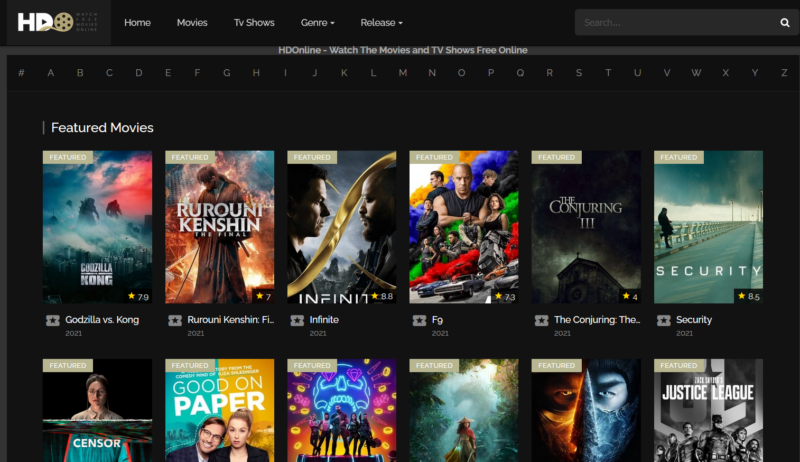The width and height of the screenshot is (800, 462).
Task: Open the Release dropdown menu
Action: point(381,22)
